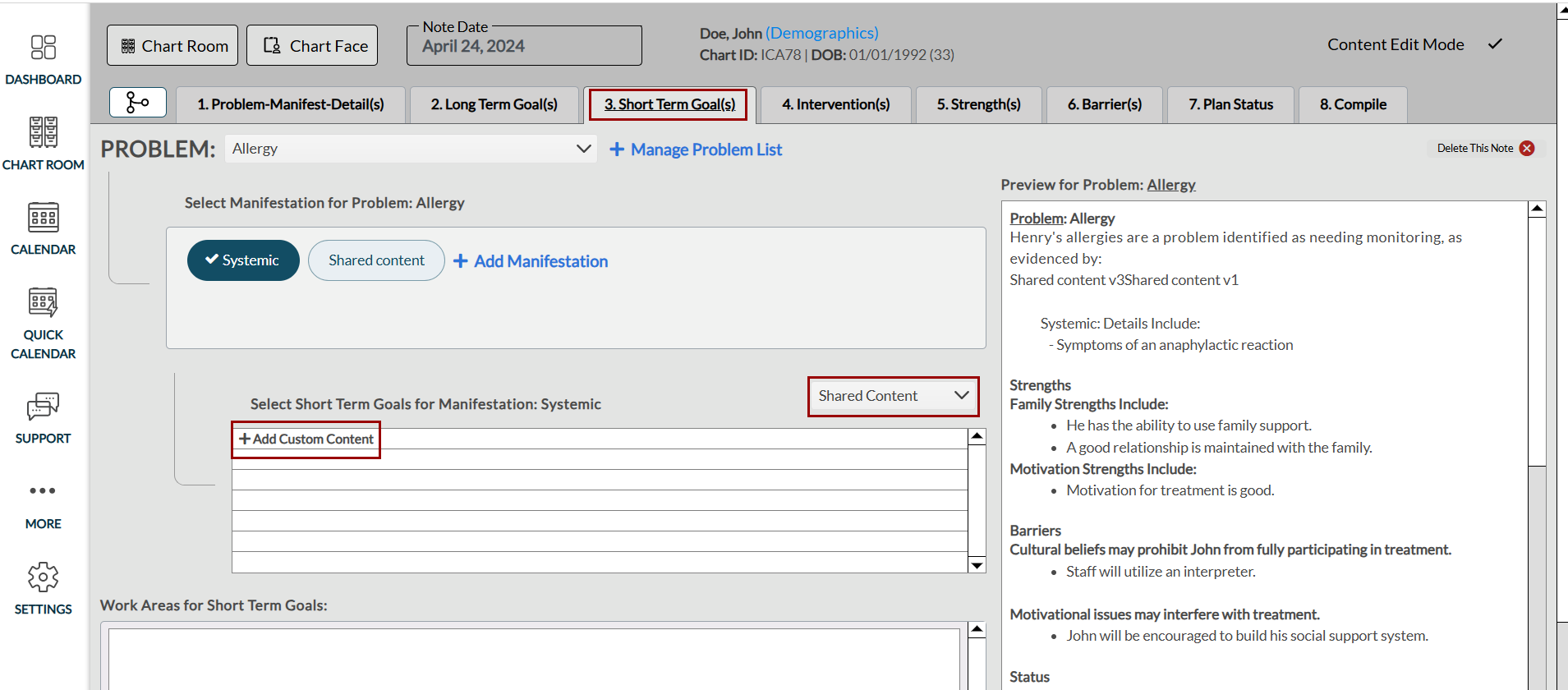This screenshot has height=690, width=1568.
Task: Switch to 4. Intervention(s) tab
Action: (x=835, y=104)
